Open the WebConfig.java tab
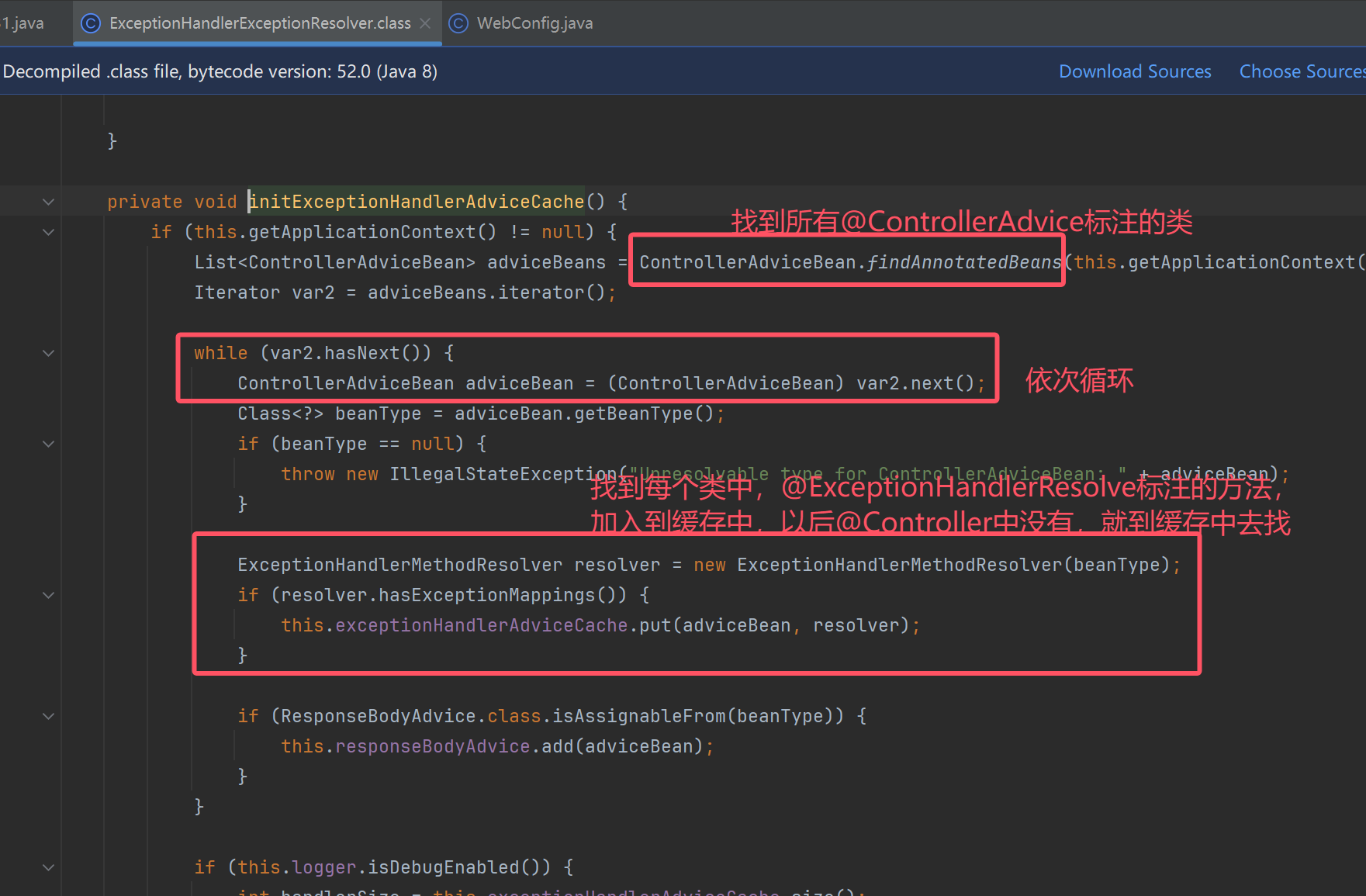This screenshot has height=896, width=1366. [534, 23]
